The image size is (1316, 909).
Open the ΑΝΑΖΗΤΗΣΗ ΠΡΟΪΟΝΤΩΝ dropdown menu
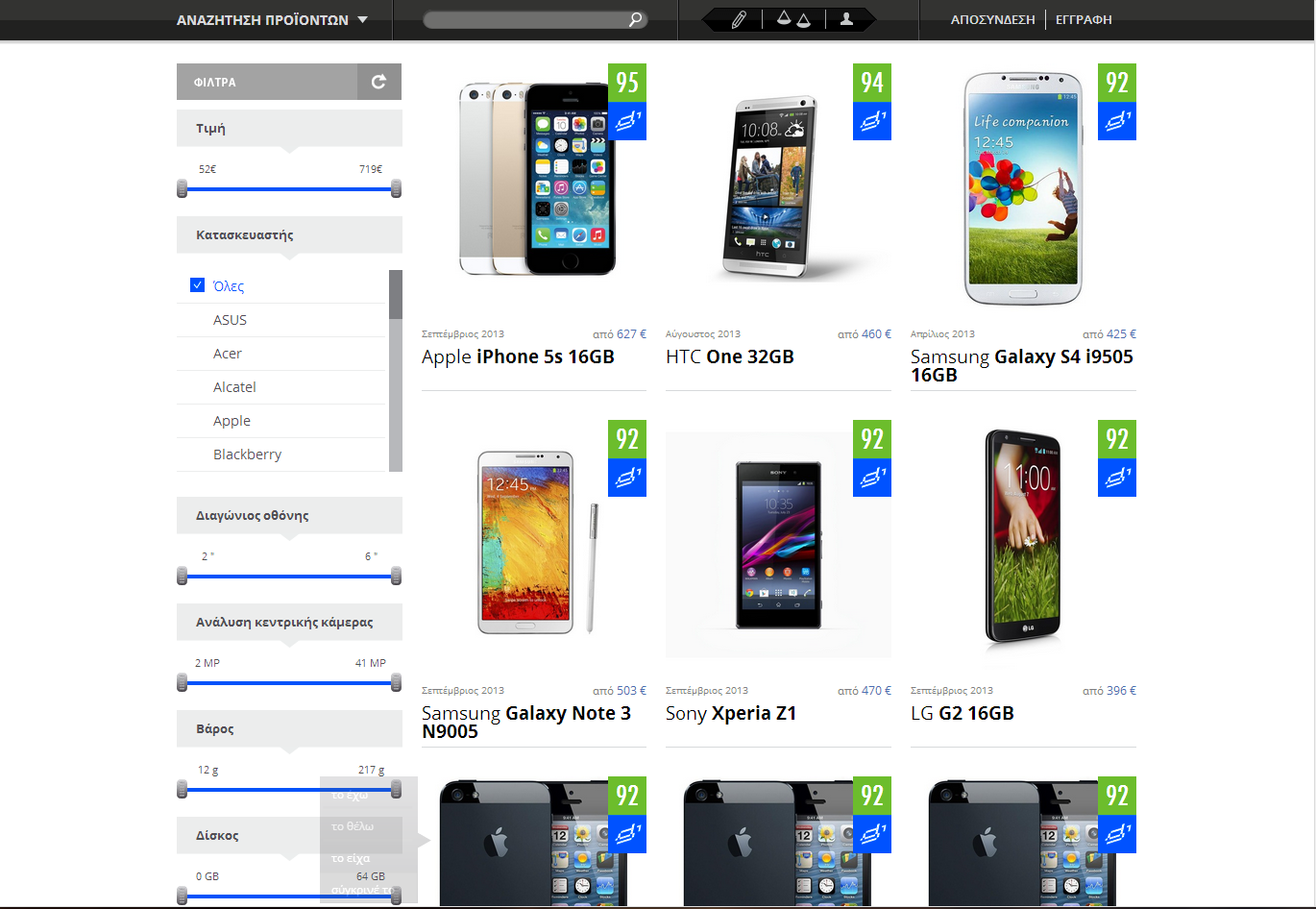(x=272, y=20)
